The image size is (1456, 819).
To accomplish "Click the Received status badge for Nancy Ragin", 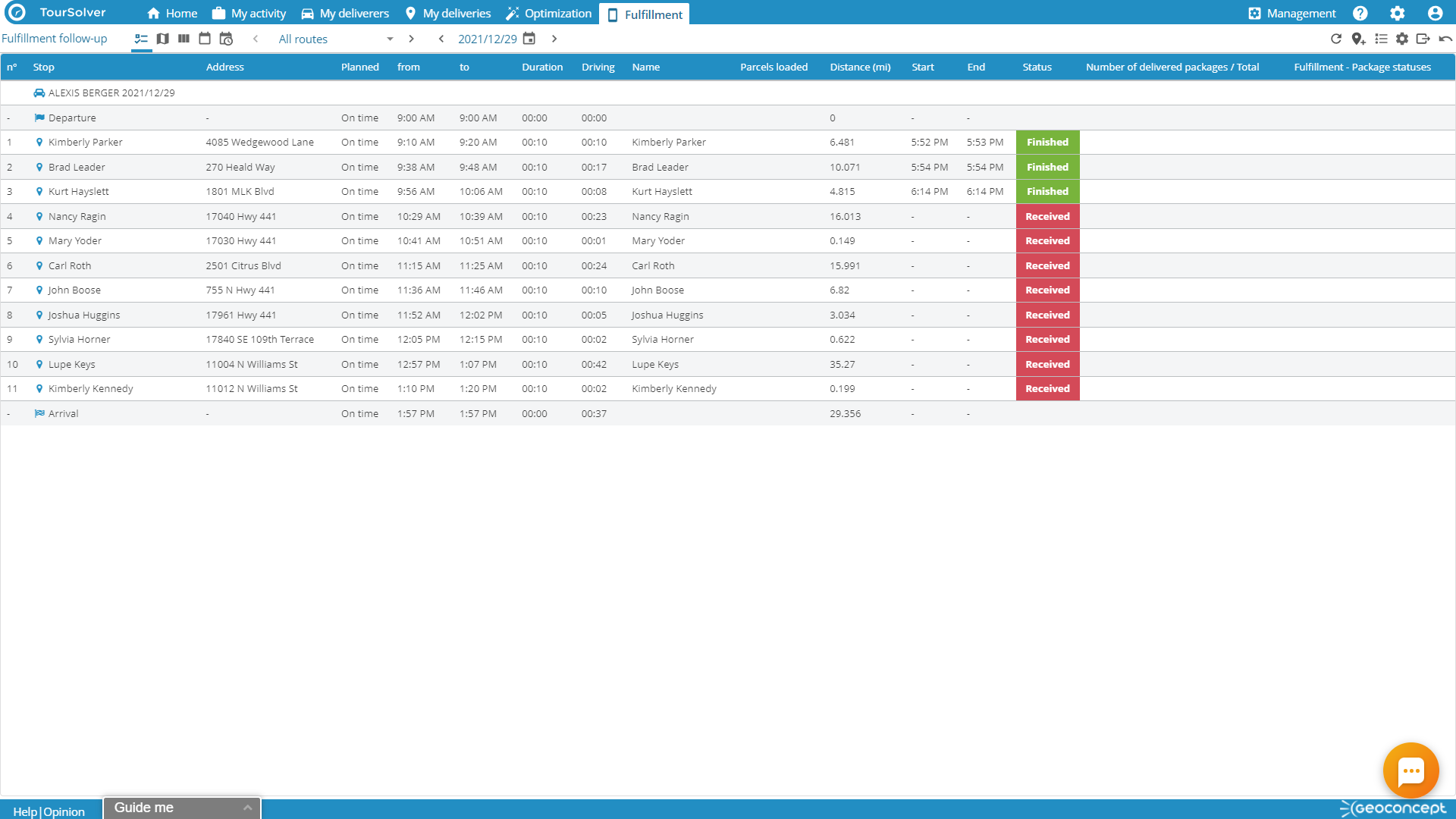I will pos(1047,216).
